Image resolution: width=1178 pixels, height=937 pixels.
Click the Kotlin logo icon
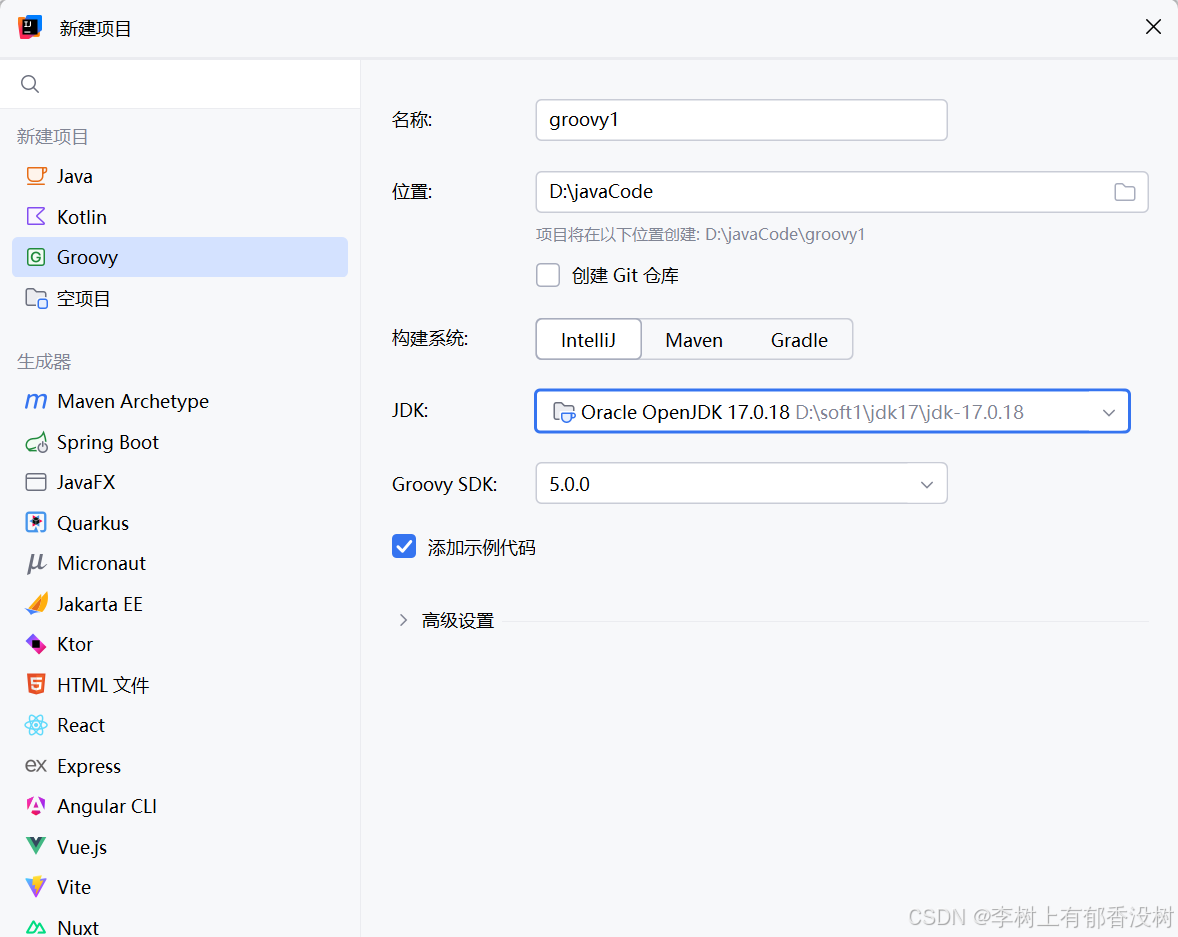click(x=36, y=216)
